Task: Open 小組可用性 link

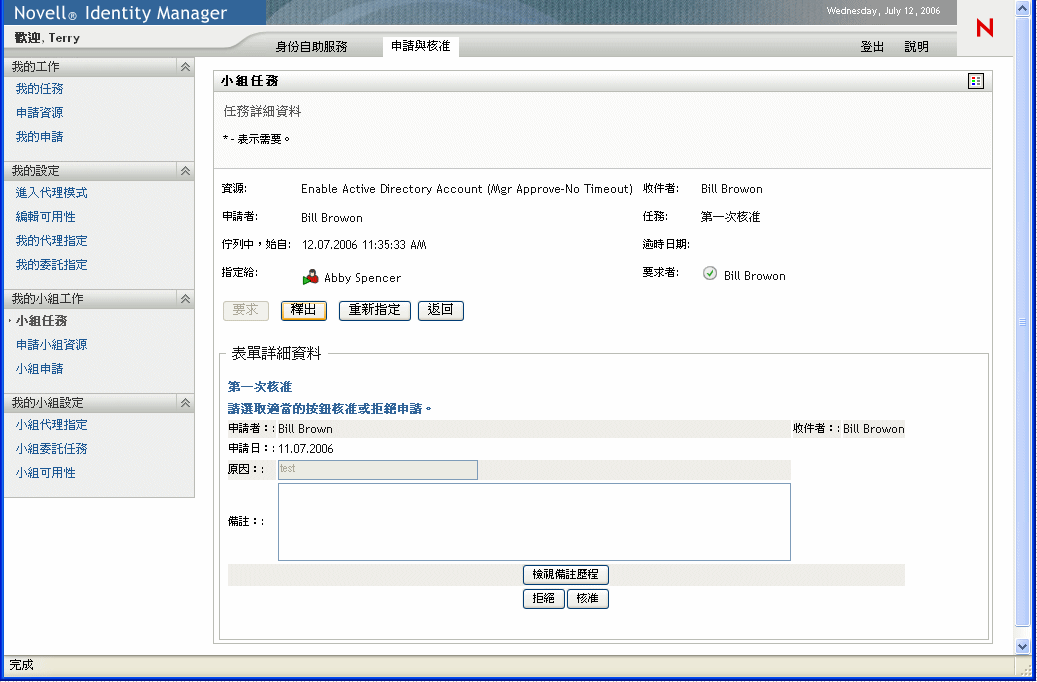Action: coord(46,473)
